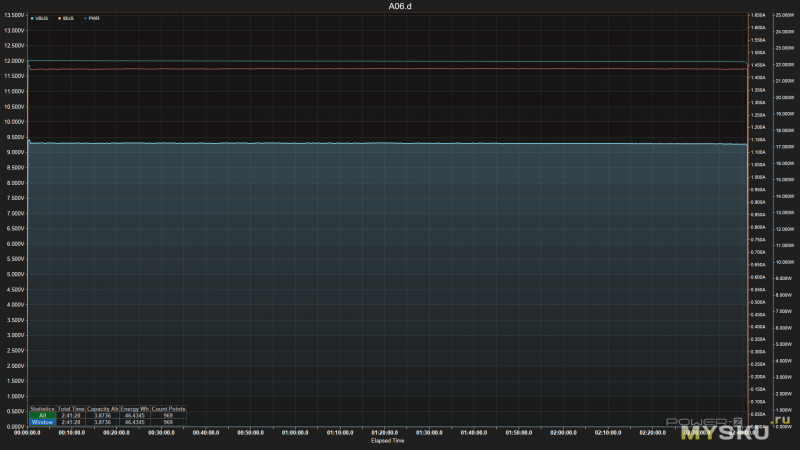
Task: Click the 17.000W power axis label
Action: point(785,147)
